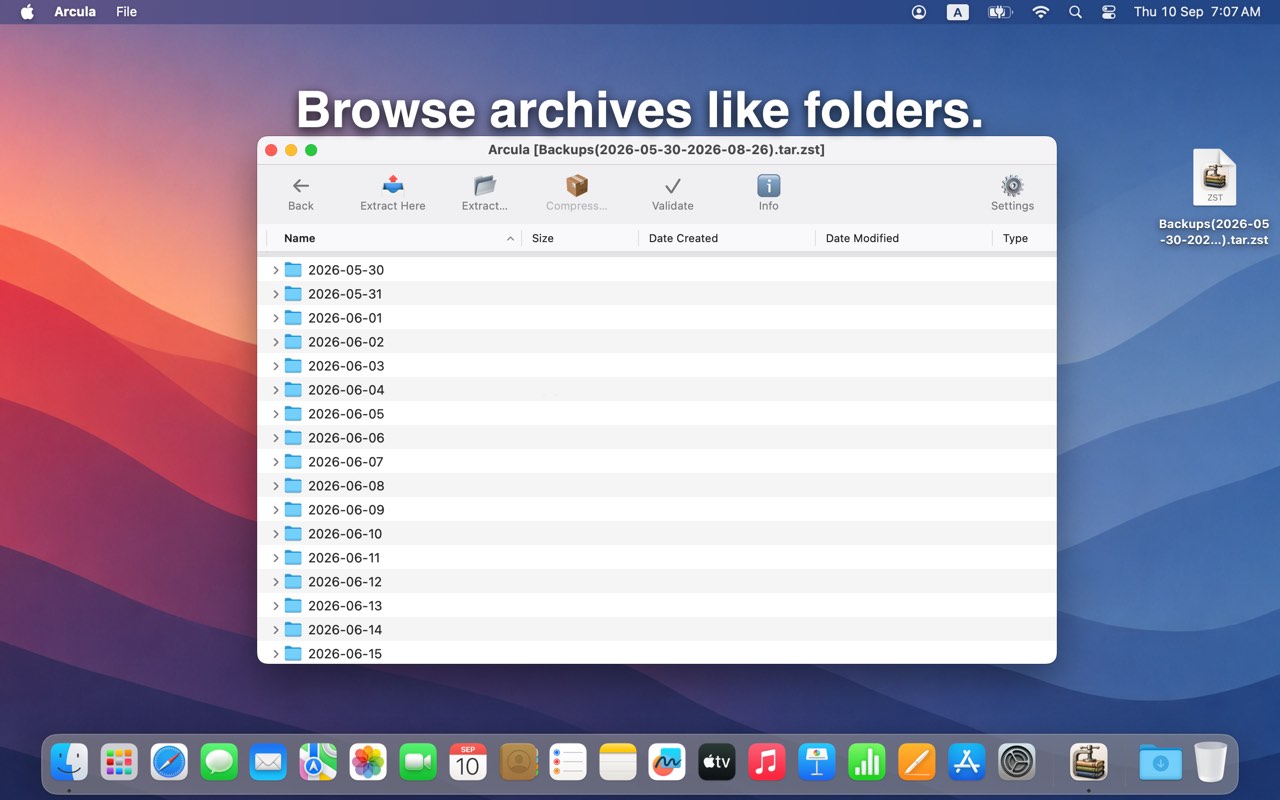Open Freeform from the Dock

[667, 763]
